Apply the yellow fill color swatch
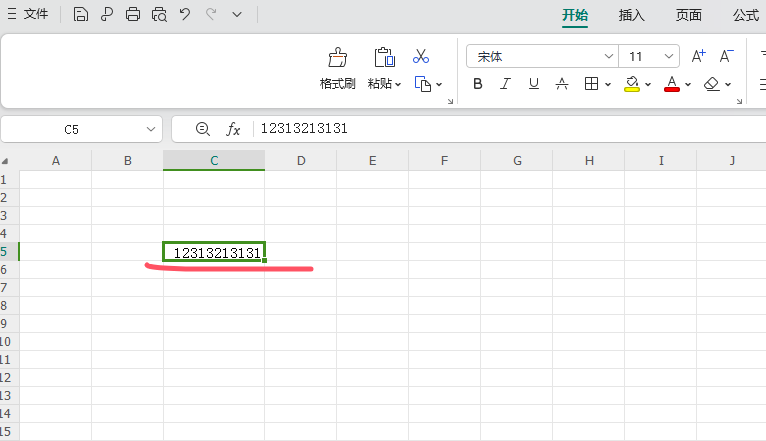 [x=632, y=84]
